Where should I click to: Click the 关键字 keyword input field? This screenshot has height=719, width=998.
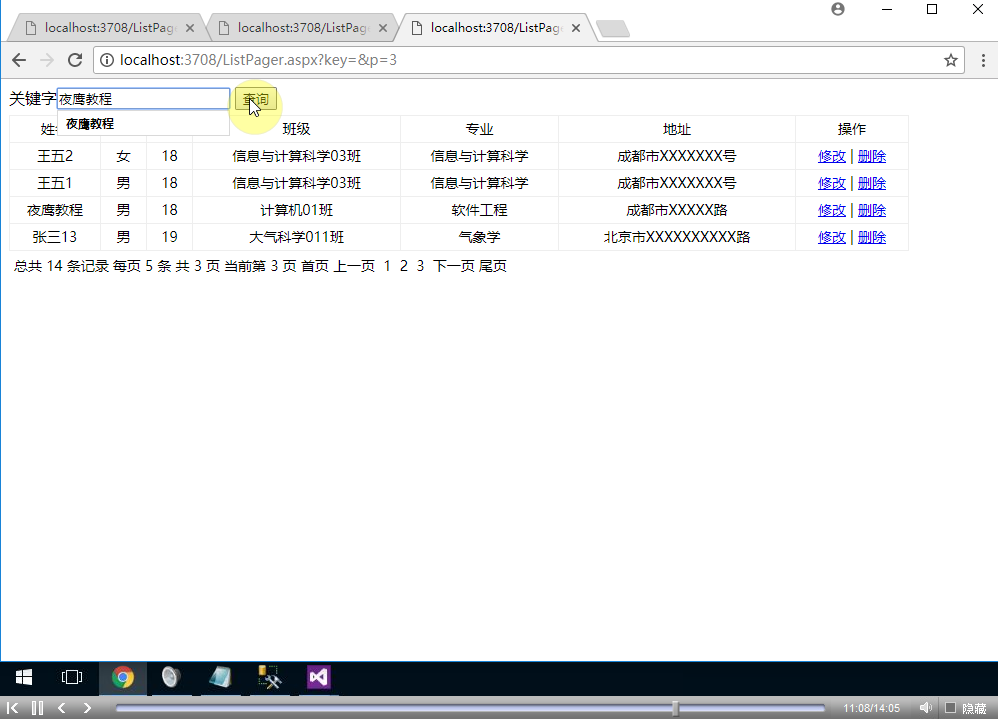pos(143,98)
